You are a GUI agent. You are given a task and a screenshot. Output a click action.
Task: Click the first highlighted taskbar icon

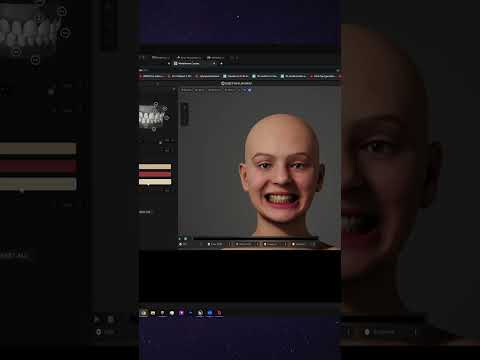click(144, 313)
